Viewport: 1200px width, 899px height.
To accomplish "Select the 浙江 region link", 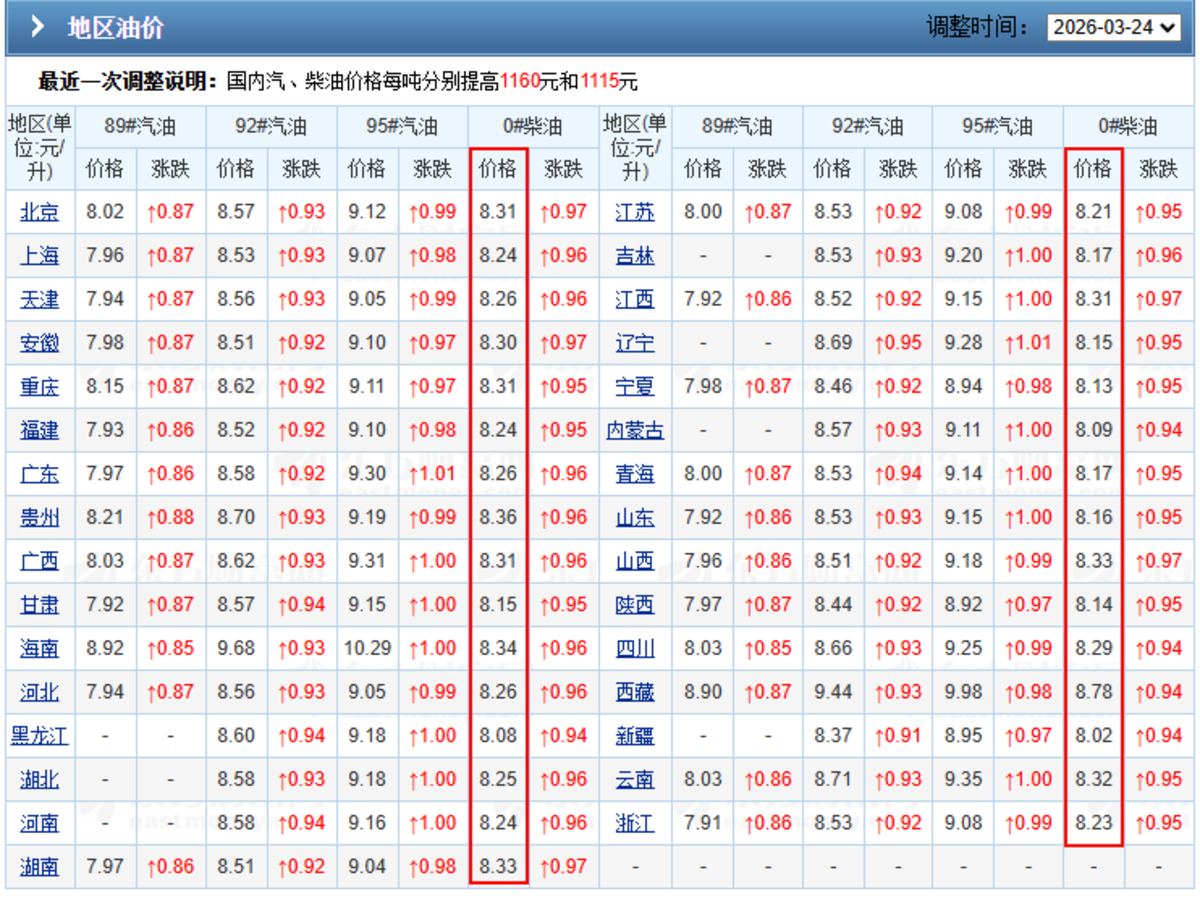I will tap(635, 823).
